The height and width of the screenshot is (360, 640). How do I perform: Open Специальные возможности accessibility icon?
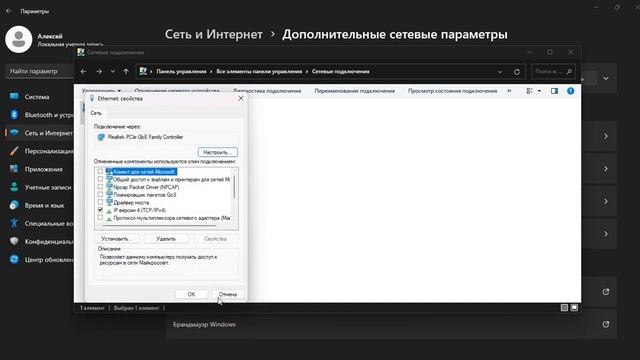coord(14,223)
